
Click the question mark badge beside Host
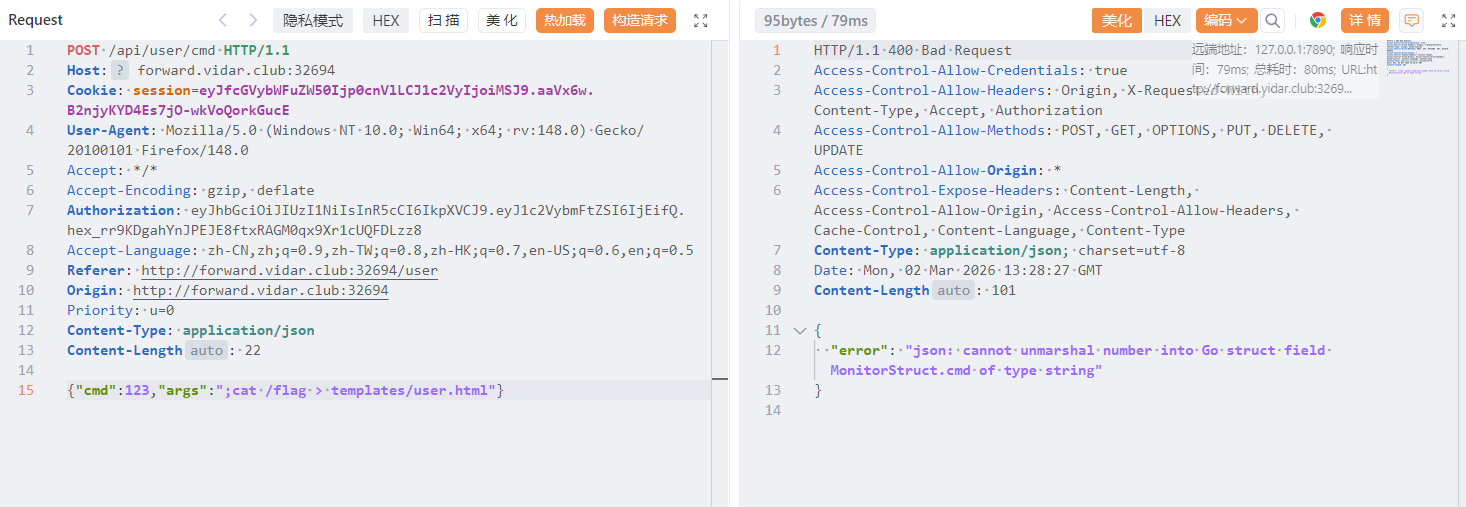(x=120, y=70)
